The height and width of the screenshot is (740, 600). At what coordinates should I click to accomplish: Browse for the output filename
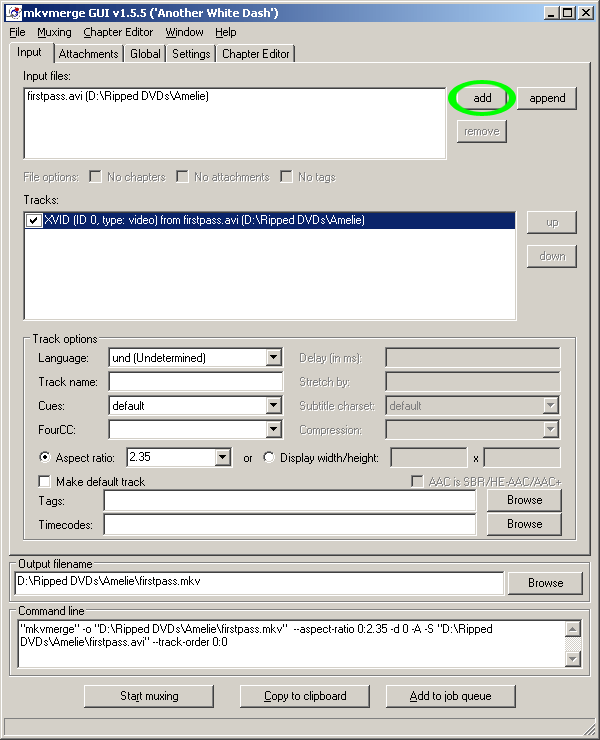pos(545,583)
